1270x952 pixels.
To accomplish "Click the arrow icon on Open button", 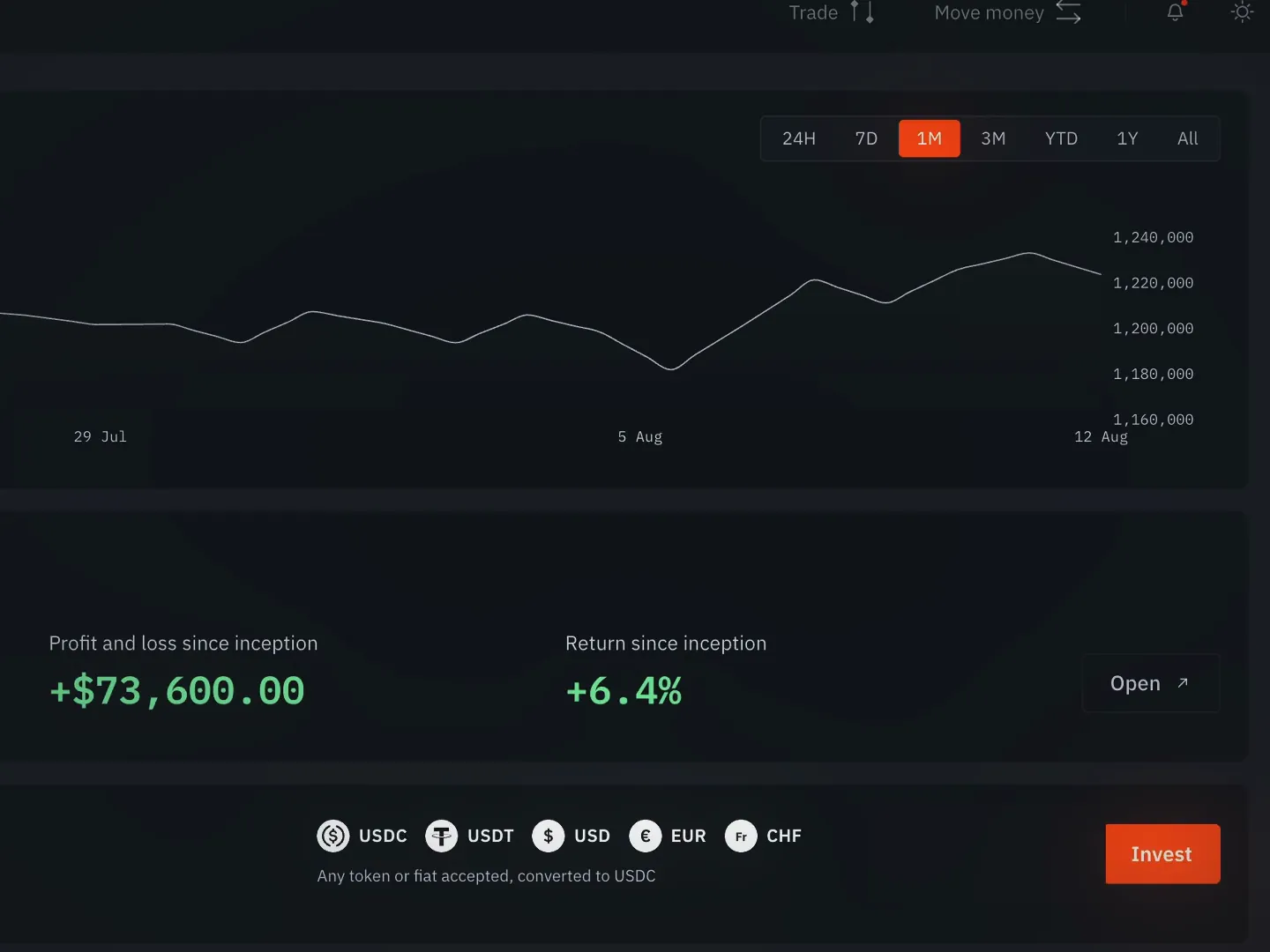I will coord(1183,683).
